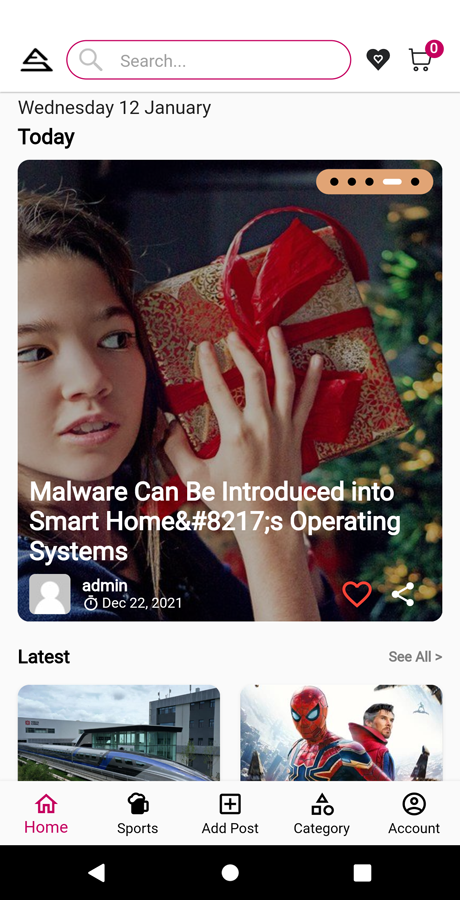Open the wishlist heart icon in header
This screenshot has height=900, width=460.
click(378, 59)
